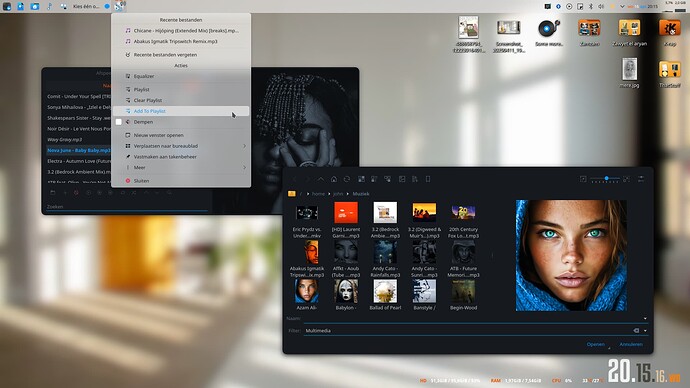Image resolution: width=690 pixels, height=388 pixels.
Task: Select Sonya Mihailova playlist row
Action: pos(79,107)
